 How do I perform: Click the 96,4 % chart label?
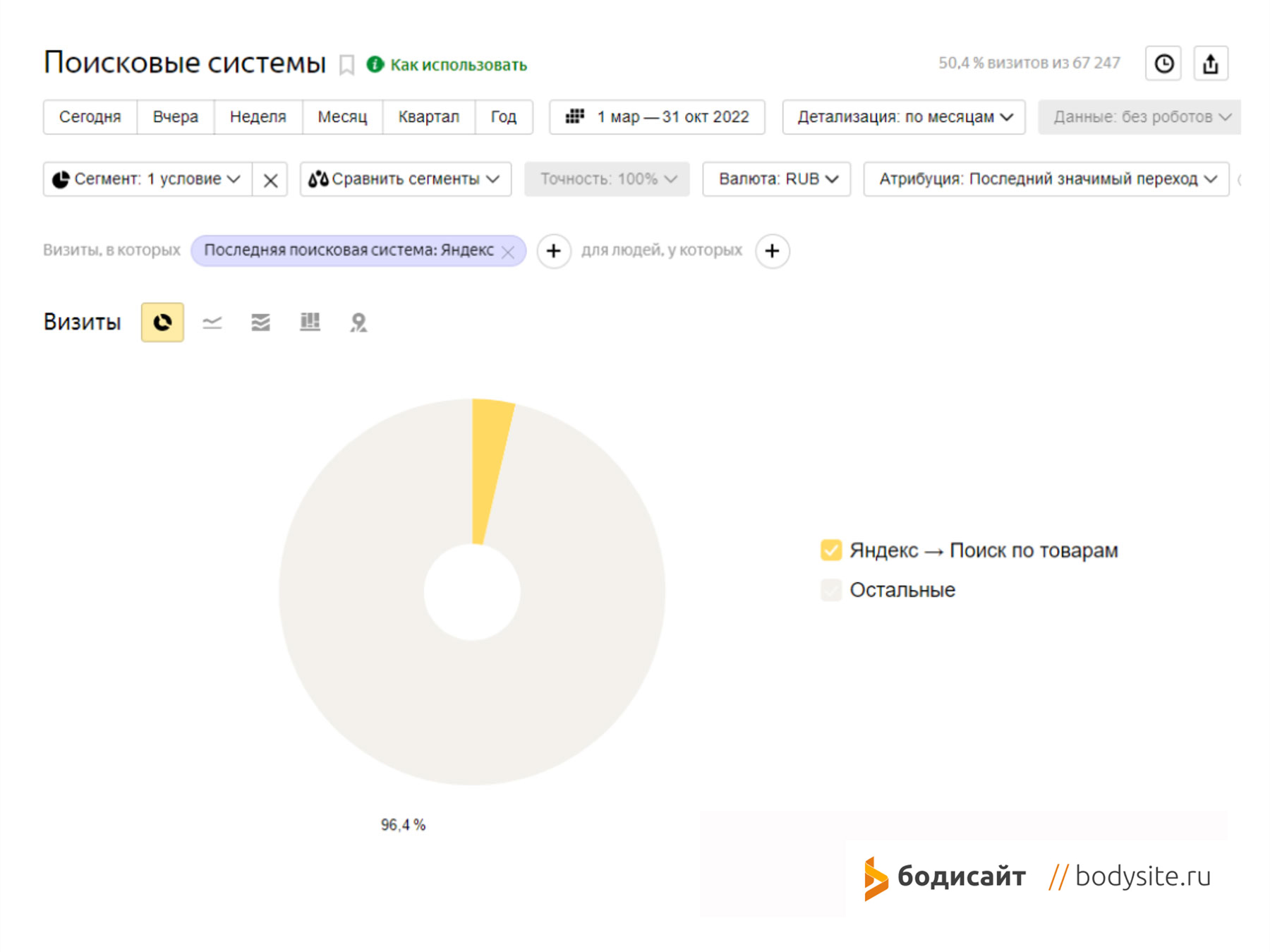pyautogui.click(x=403, y=825)
